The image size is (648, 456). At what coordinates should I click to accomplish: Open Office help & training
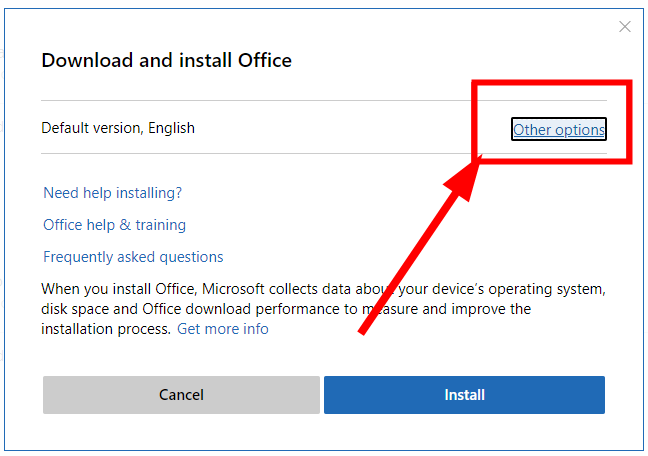pyautogui.click(x=115, y=225)
